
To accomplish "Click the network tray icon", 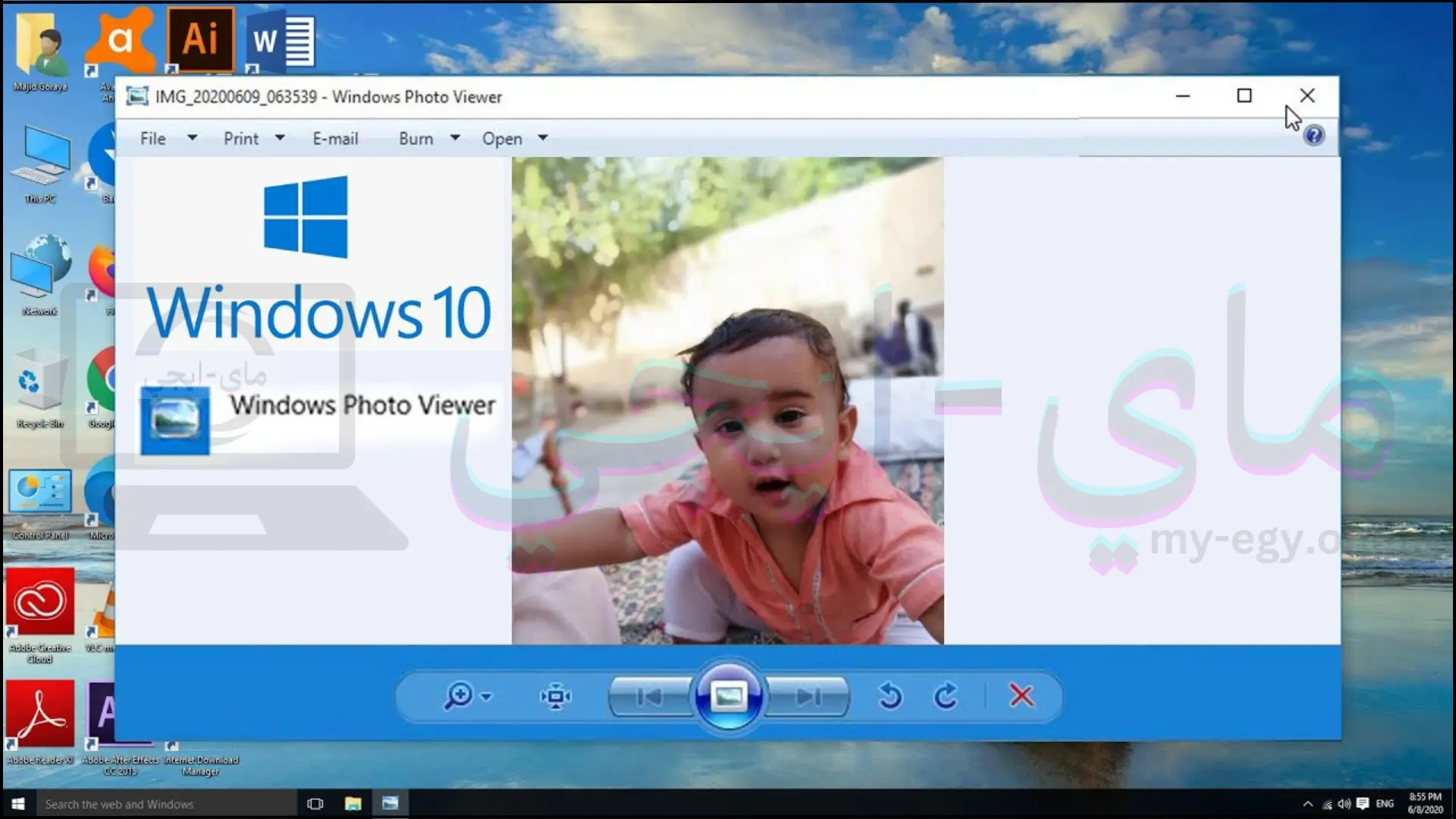I will [x=1327, y=804].
